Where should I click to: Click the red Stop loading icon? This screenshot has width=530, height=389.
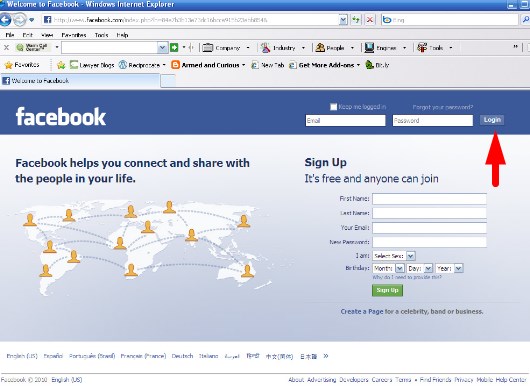(370, 20)
